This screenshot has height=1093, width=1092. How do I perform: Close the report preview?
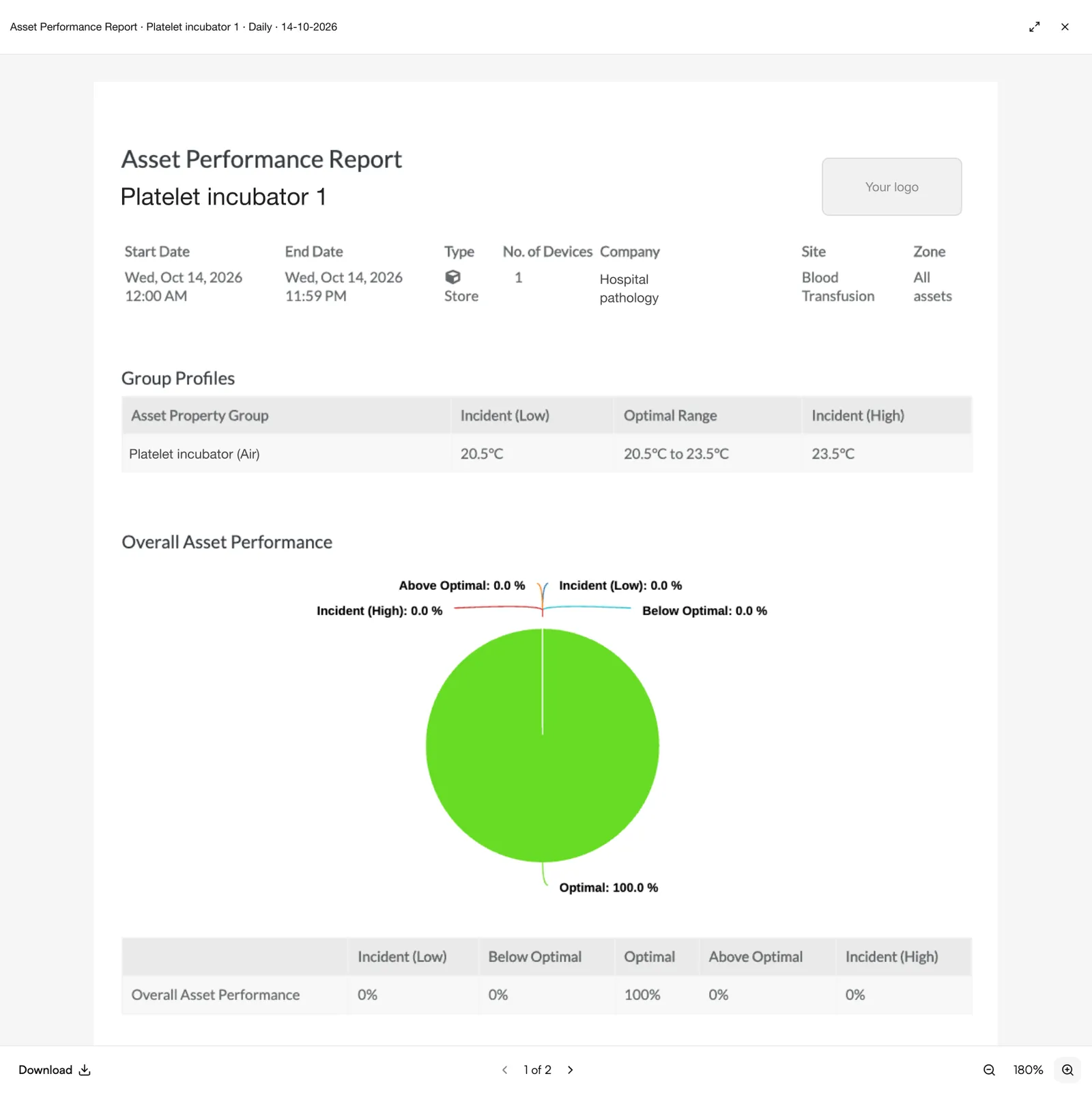[x=1065, y=27]
